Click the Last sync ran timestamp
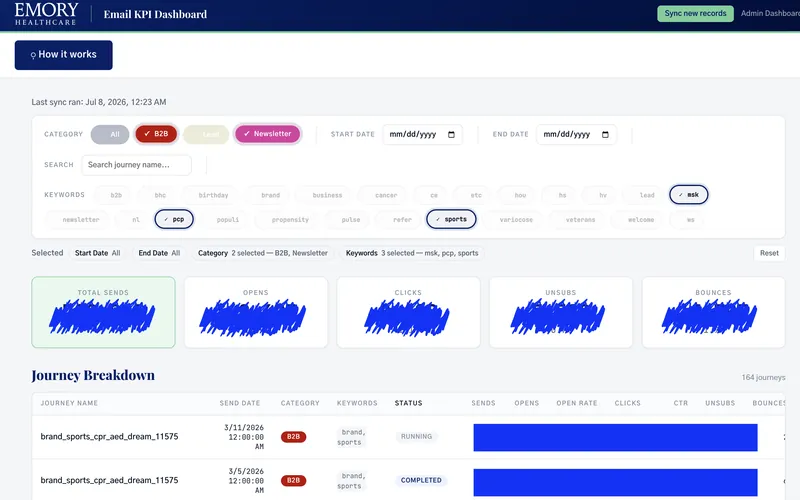The height and width of the screenshot is (500, 800). (98, 102)
